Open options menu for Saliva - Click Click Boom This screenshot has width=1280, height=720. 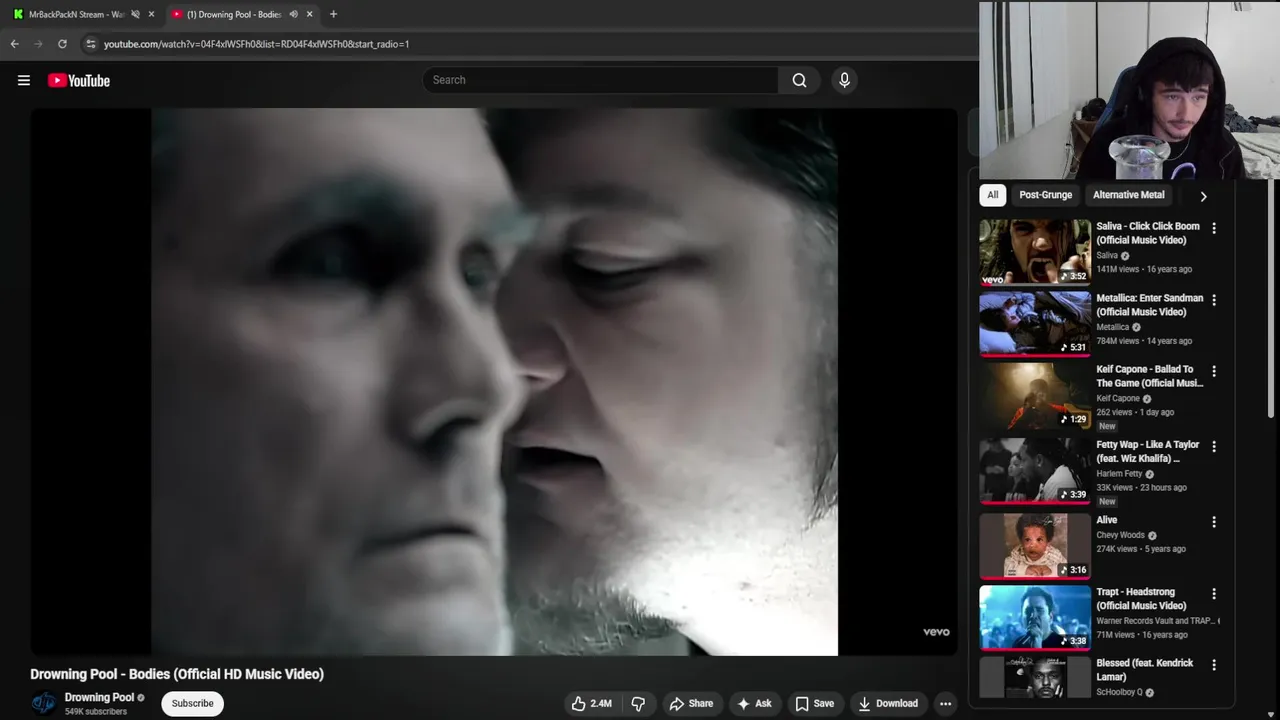point(1214,228)
